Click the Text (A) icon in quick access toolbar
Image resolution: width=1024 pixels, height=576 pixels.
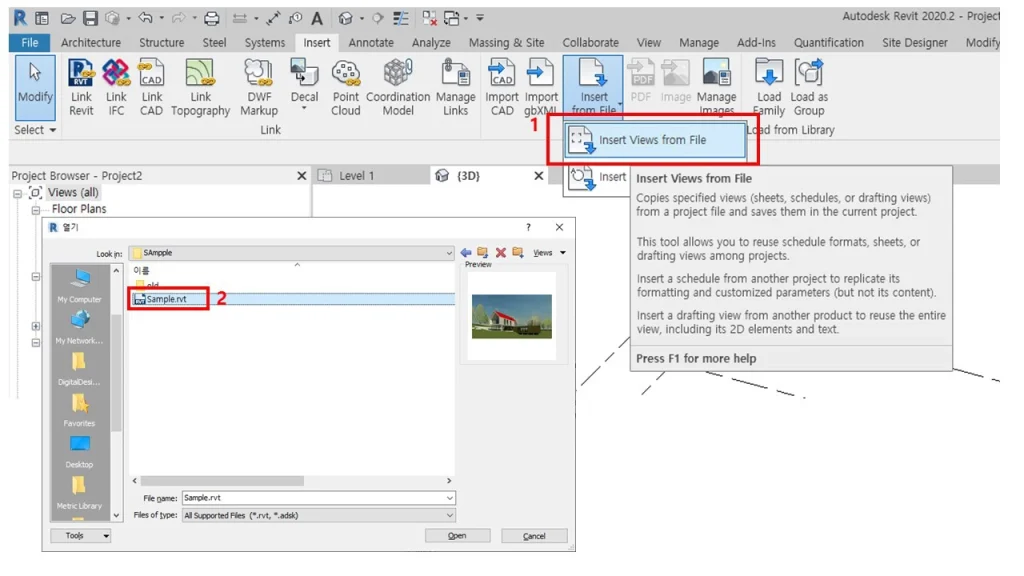click(317, 18)
